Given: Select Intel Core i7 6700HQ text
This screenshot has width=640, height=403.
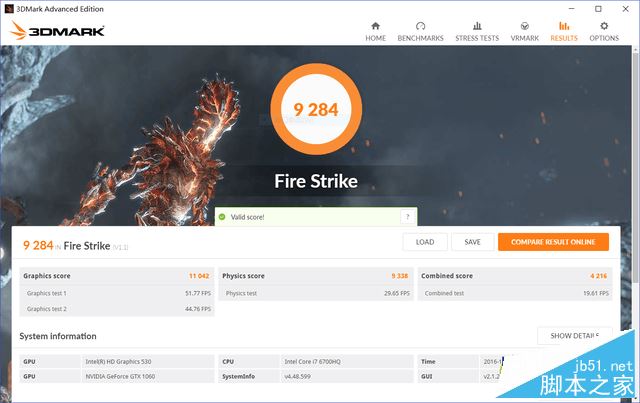Looking at the screenshot, I should coord(312,361).
